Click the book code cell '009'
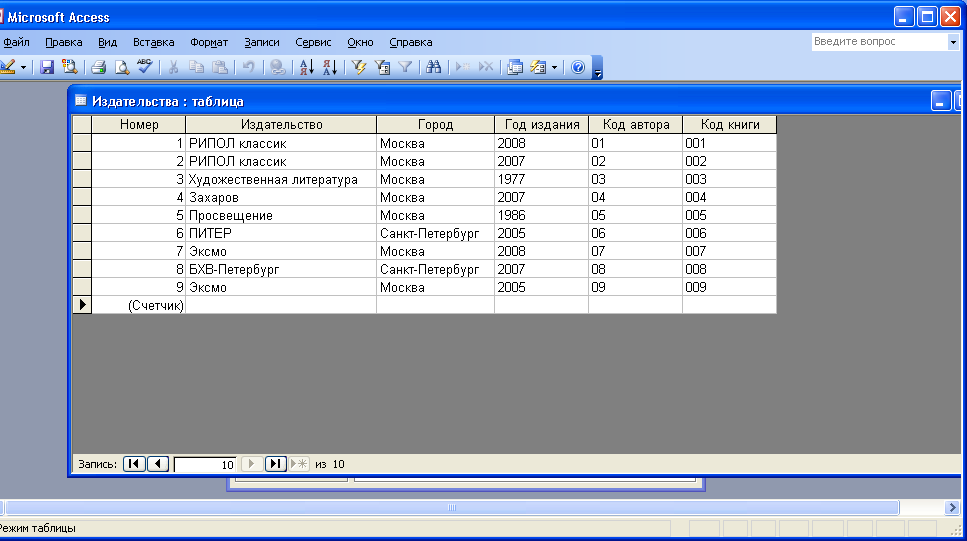 pyautogui.click(x=730, y=287)
